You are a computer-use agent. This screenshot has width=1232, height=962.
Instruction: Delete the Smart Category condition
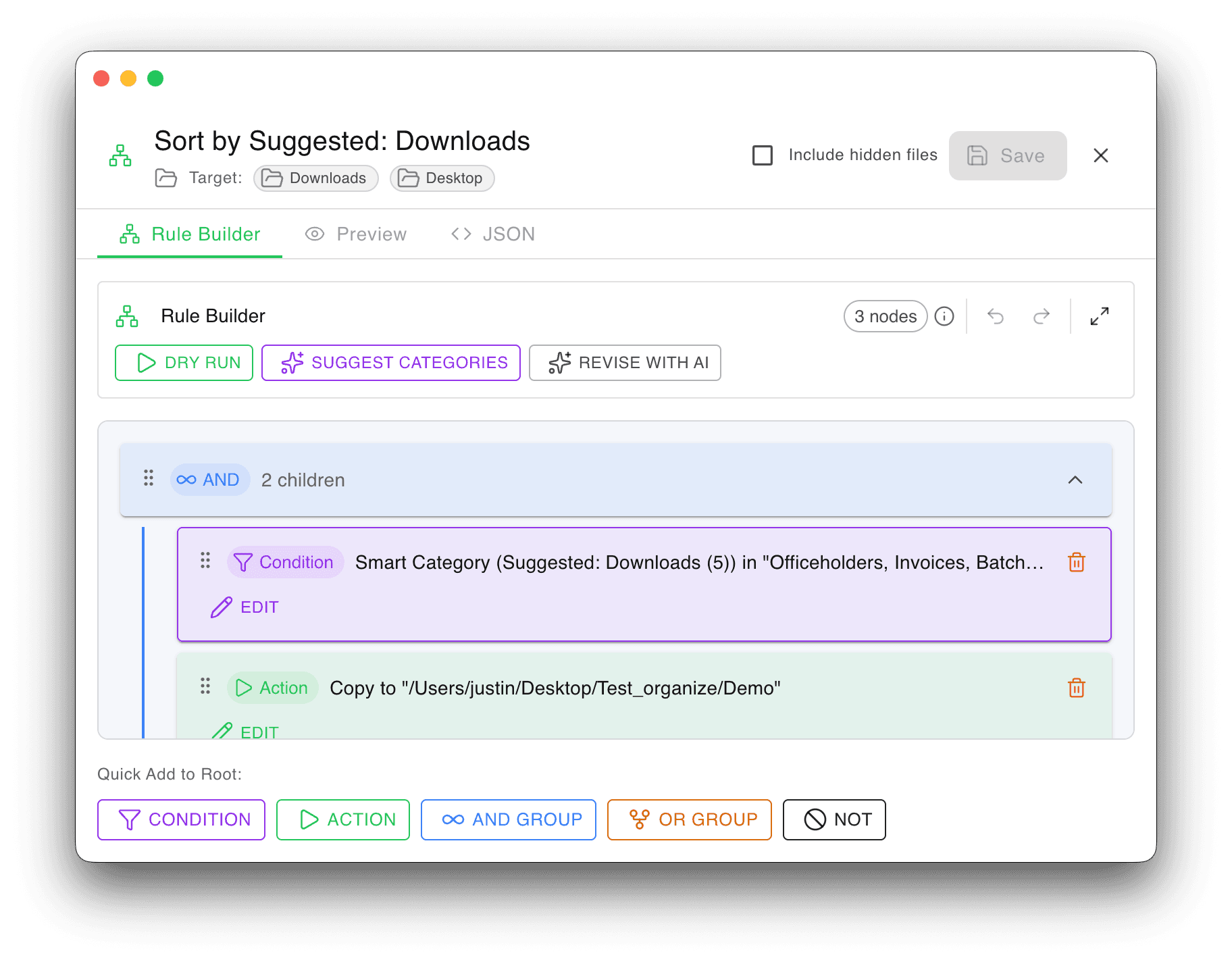(1077, 562)
